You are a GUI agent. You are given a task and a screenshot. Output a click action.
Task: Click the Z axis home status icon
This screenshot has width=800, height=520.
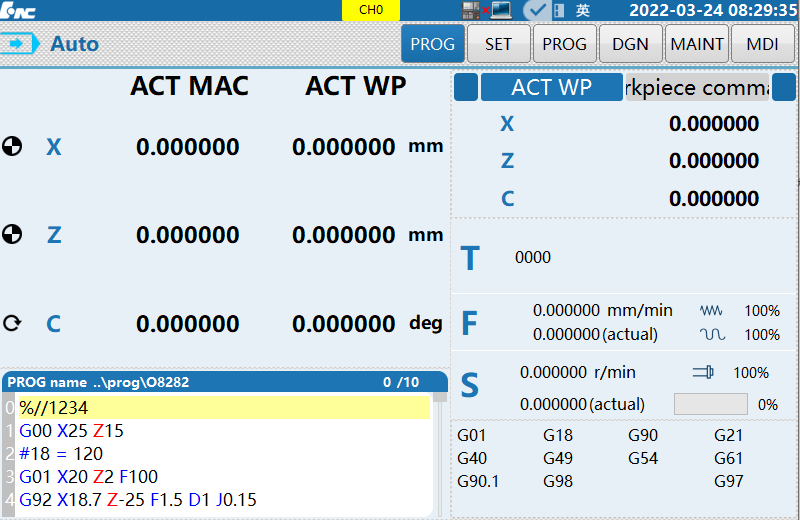pyautogui.click(x=12, y=235)
